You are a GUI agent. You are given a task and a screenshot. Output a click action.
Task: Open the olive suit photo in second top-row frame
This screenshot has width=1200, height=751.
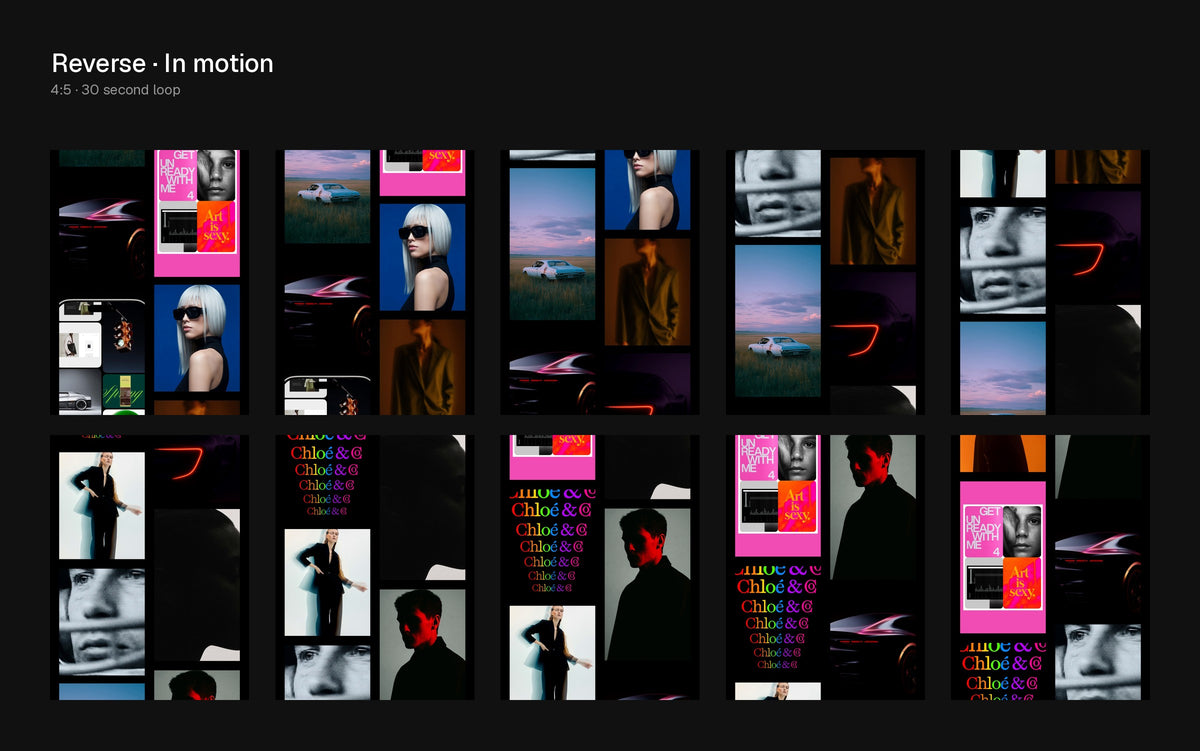coord(422,367)
